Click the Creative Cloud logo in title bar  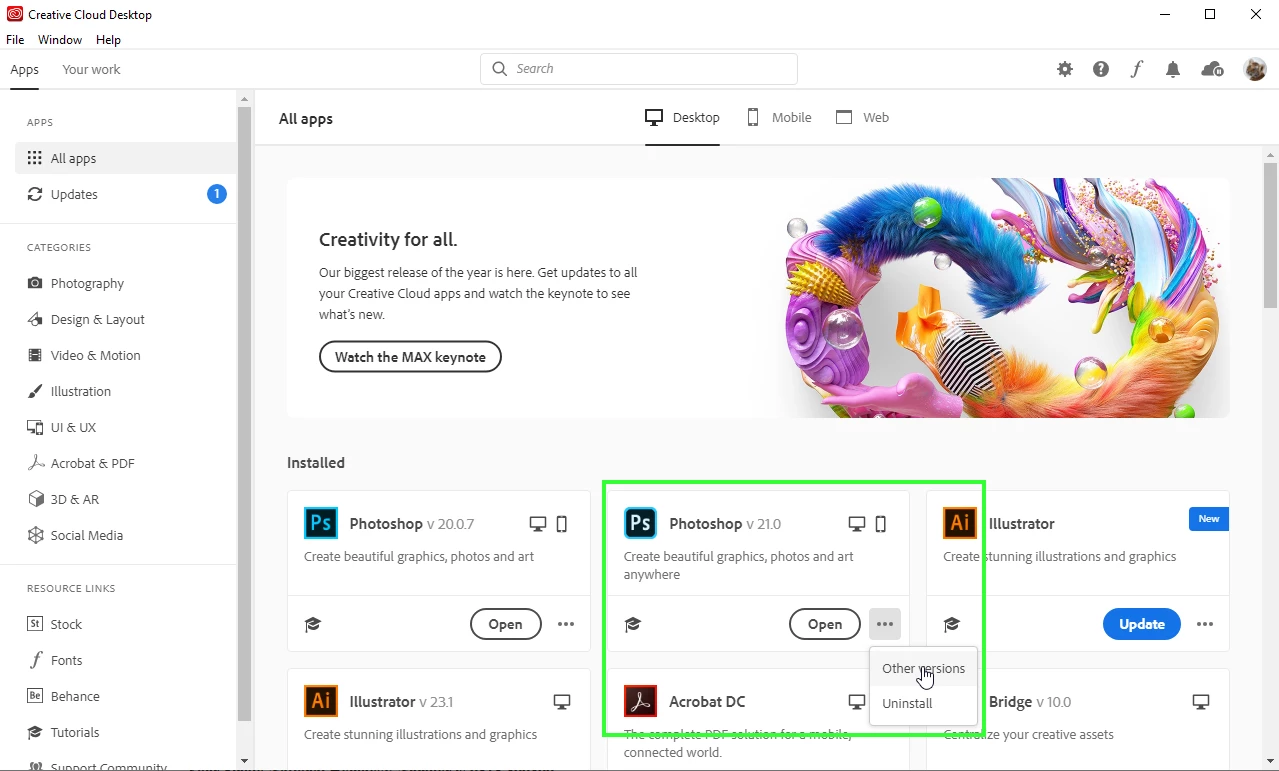point(14,14)
